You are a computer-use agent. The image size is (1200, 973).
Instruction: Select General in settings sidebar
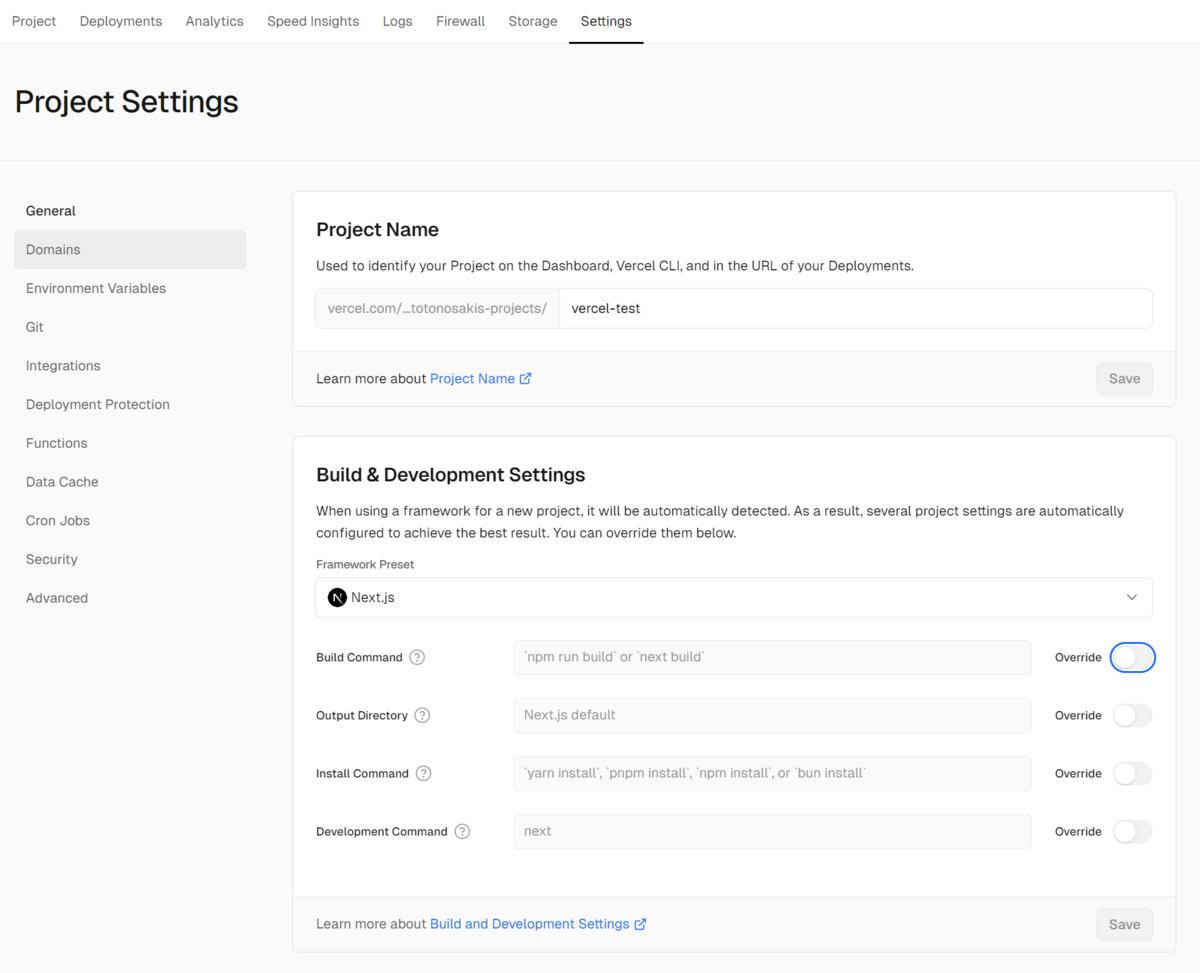point(130,211)
